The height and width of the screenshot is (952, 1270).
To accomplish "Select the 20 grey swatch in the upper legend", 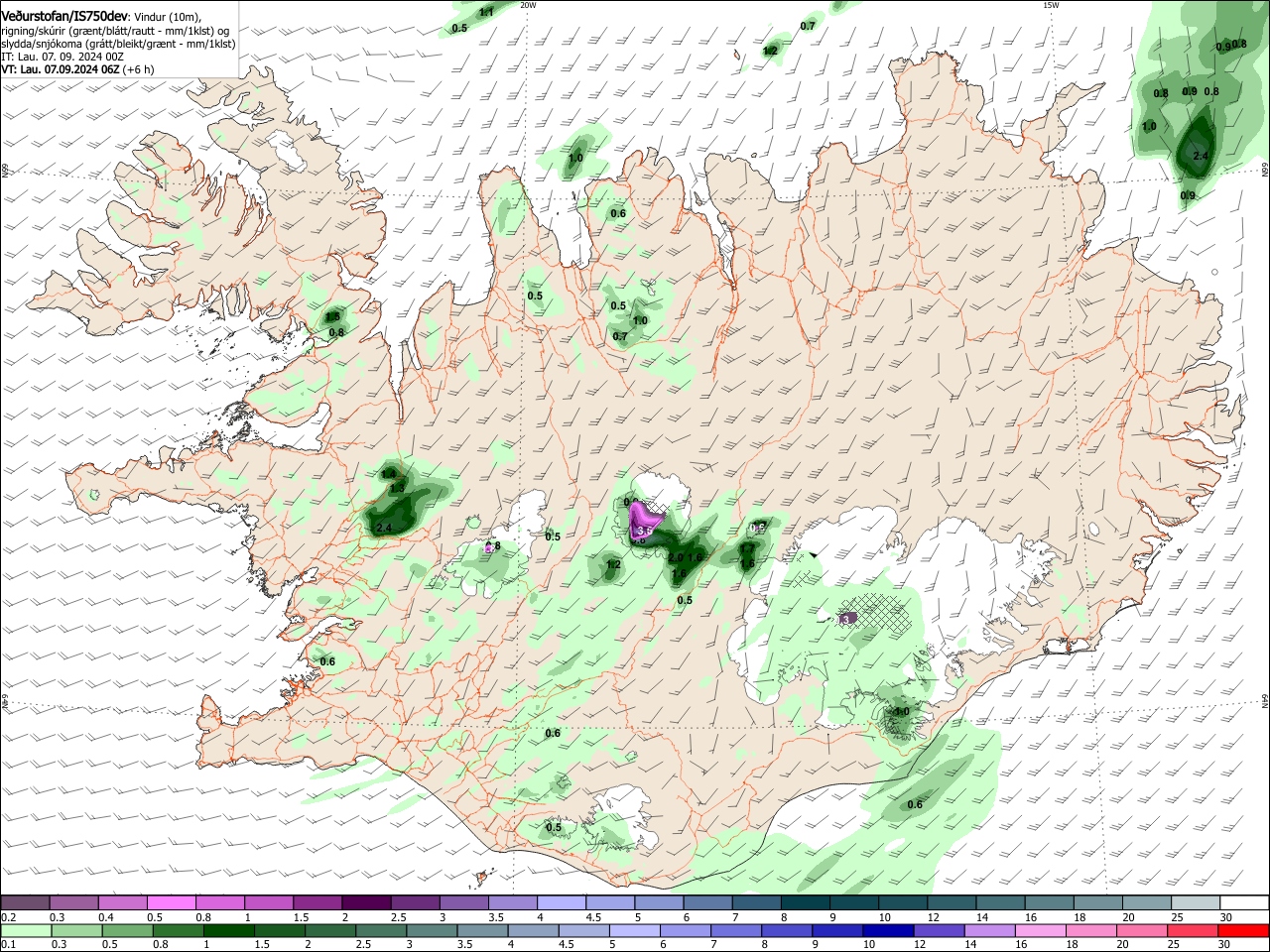I will click(1147, 903).
